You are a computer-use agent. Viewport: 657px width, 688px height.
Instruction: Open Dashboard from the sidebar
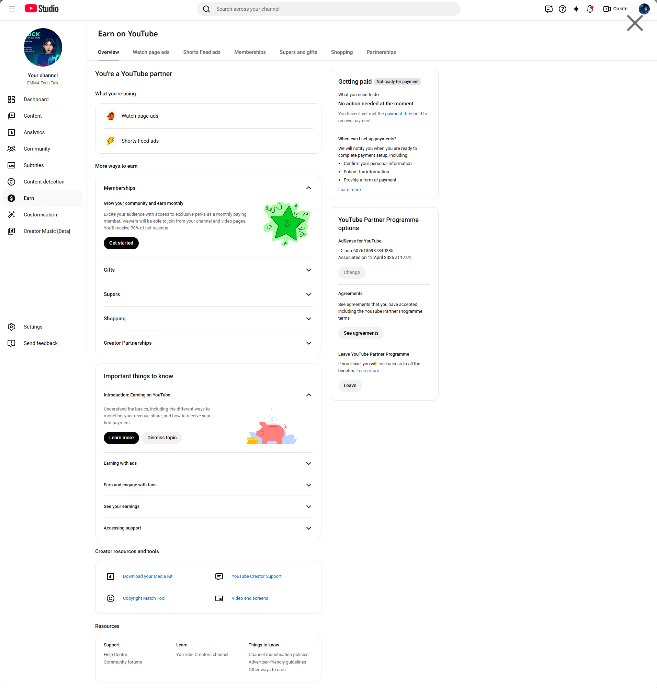36,99
